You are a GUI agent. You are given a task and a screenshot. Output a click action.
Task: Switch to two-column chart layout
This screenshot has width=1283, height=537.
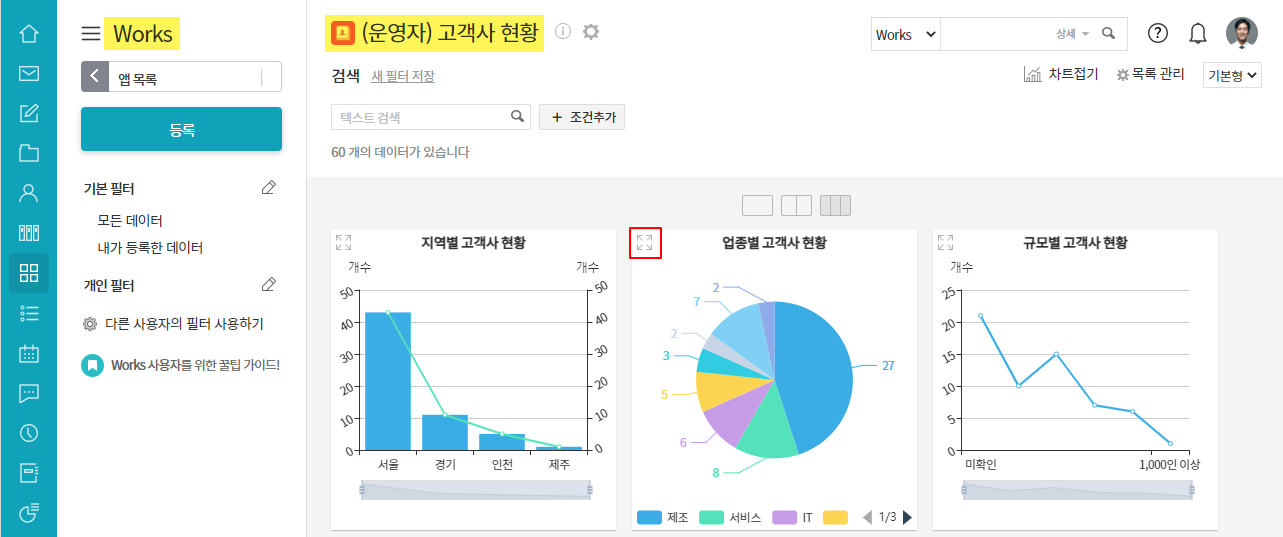click(x=796, y=206)
